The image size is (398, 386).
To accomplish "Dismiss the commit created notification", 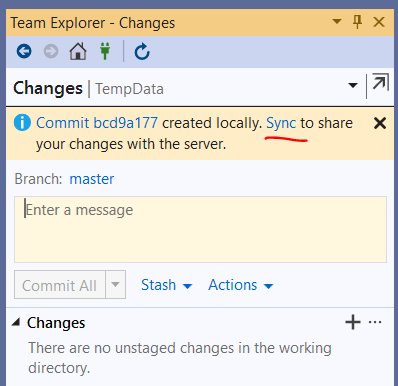I will point(380,123).
